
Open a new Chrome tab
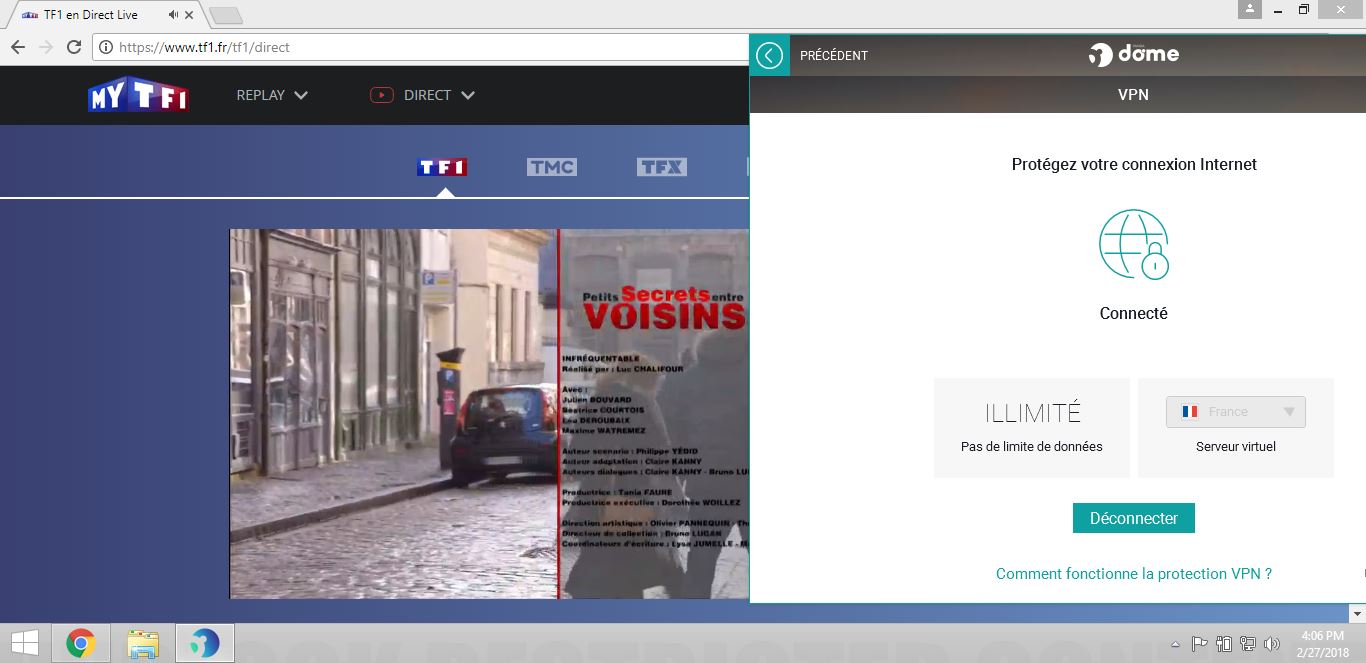point(226,16)
